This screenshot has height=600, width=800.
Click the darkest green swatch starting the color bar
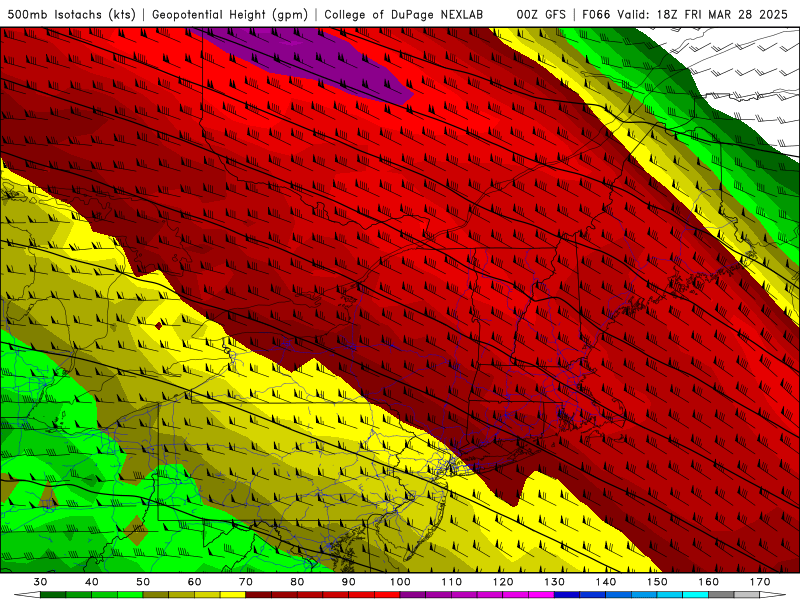click(x=53, y=595)
